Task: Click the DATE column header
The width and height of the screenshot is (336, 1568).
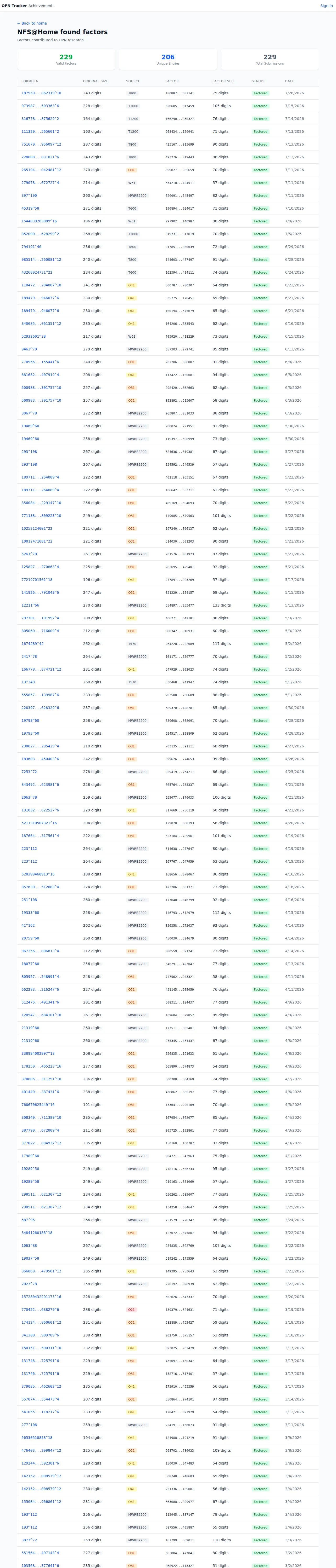Action: point(289,81)
